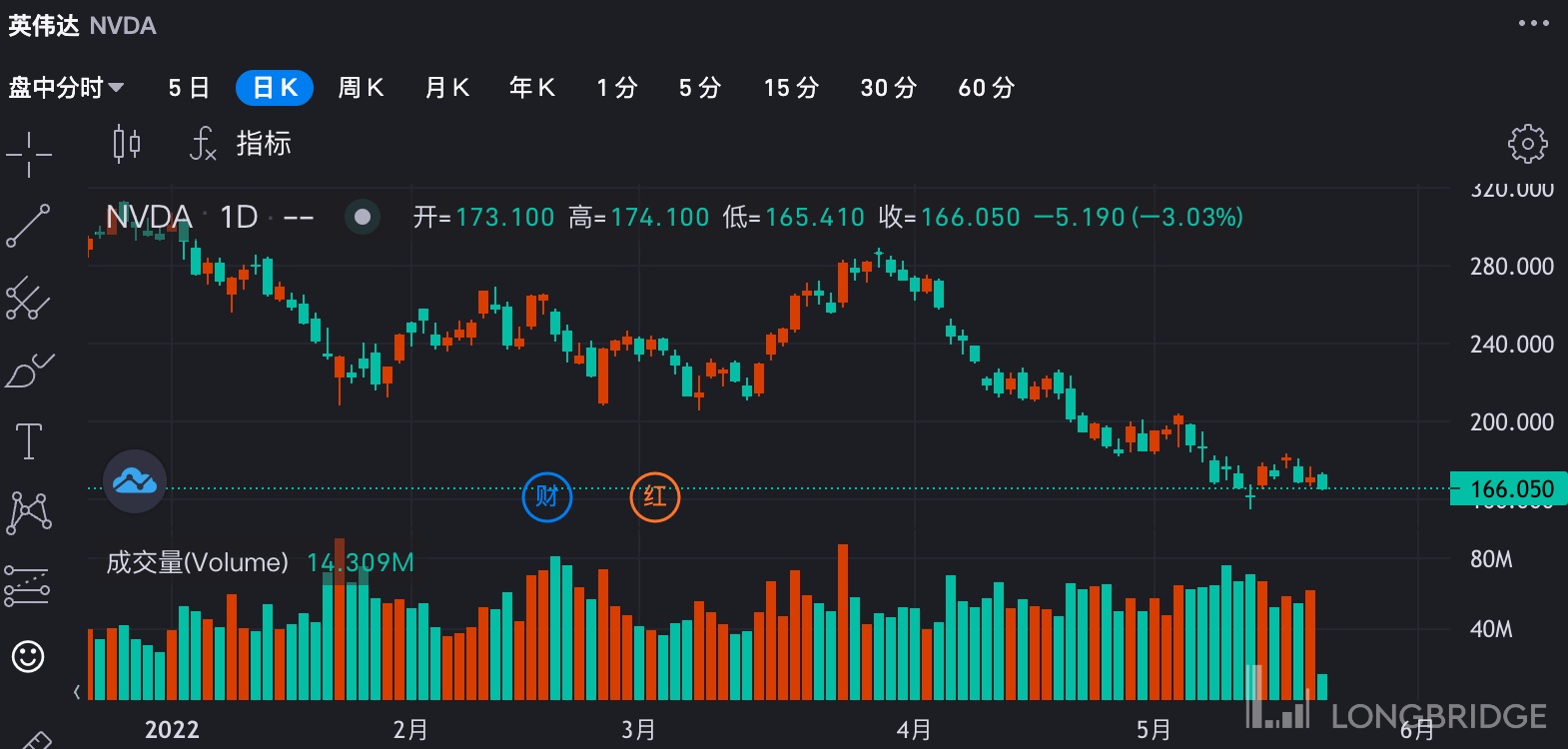
Task: Select the text annotation tool
Action: click(29, 440)
